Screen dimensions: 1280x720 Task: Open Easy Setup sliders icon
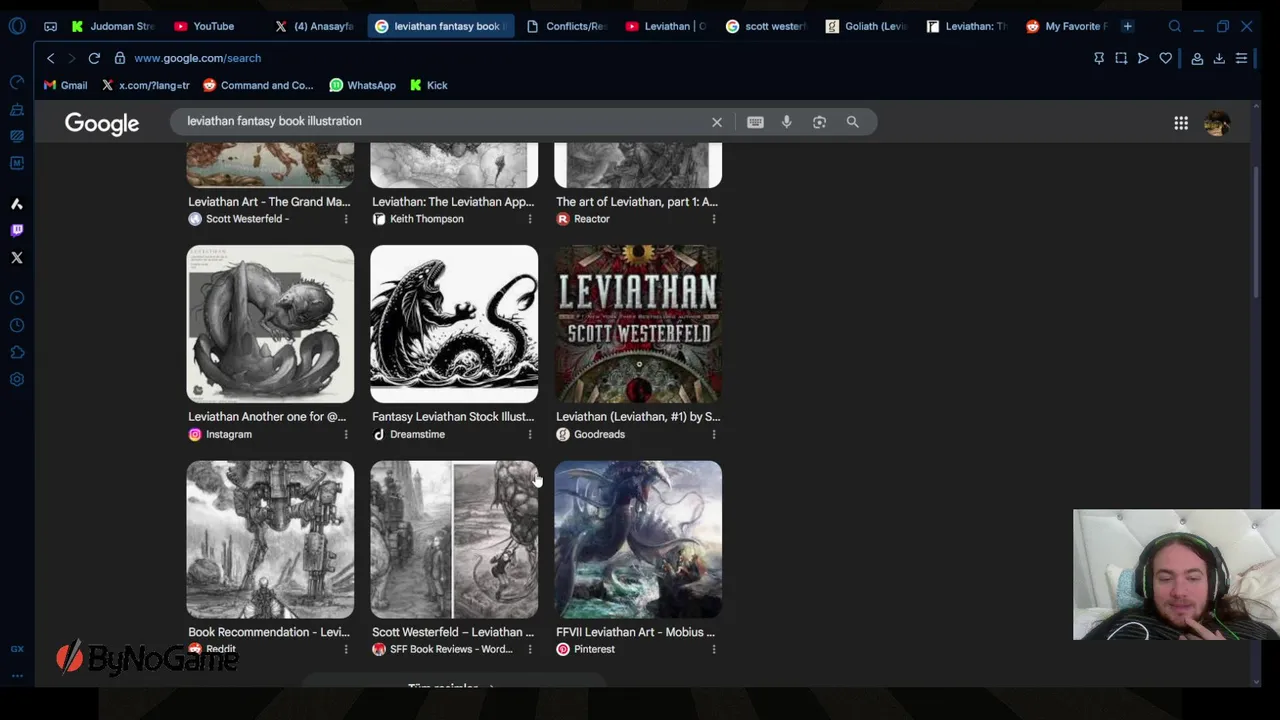1241,58
